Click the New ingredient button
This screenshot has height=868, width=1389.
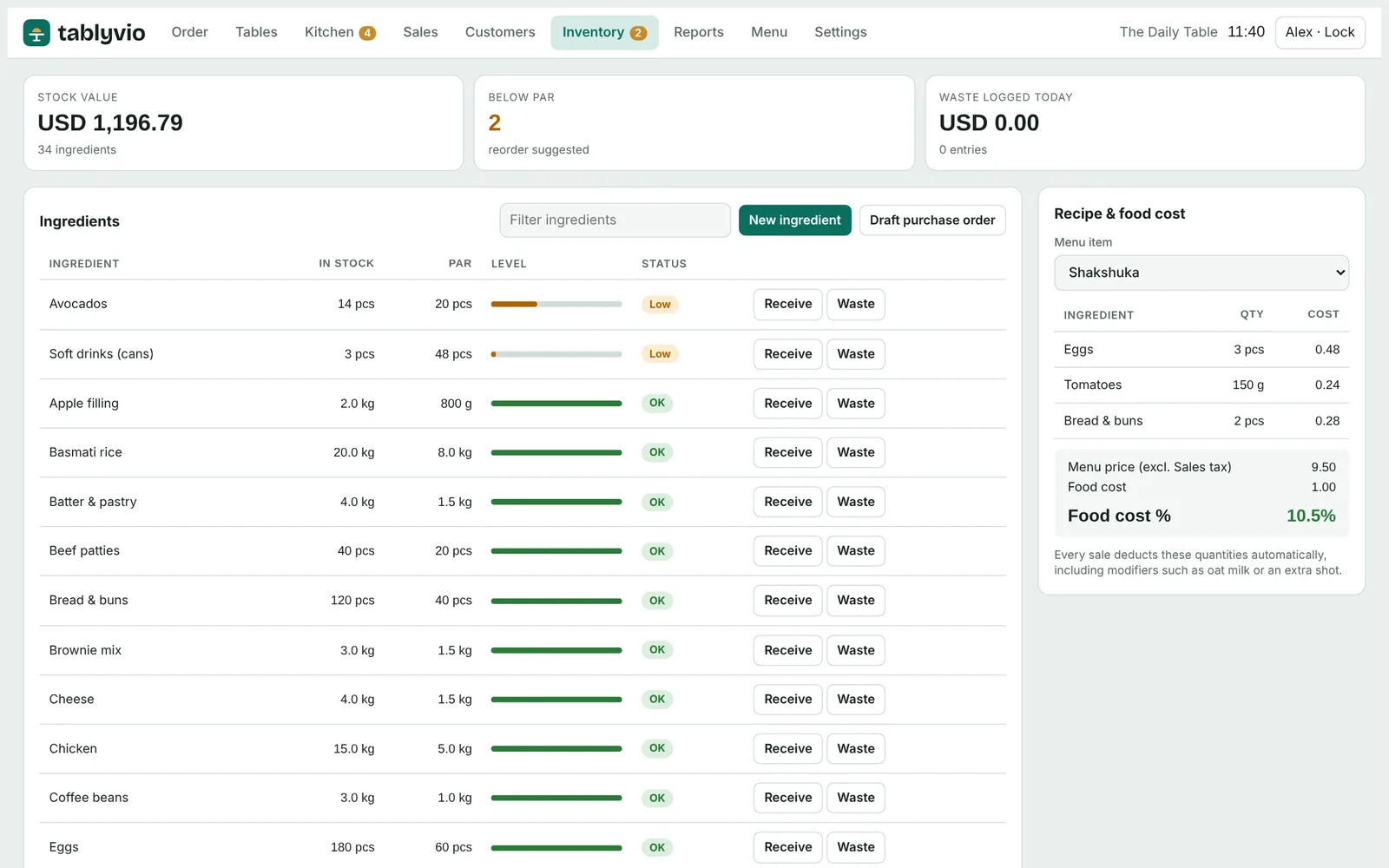coord(794,220)
